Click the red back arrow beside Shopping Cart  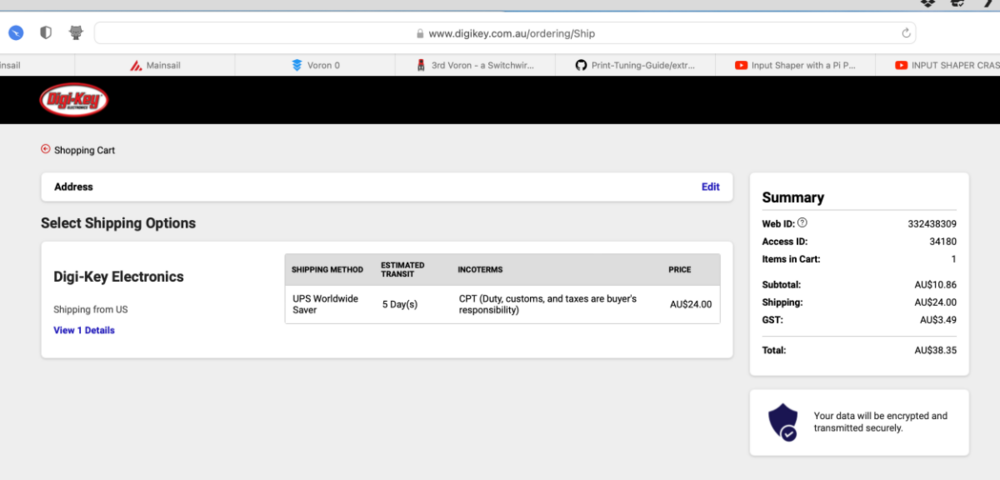(45, 149)
